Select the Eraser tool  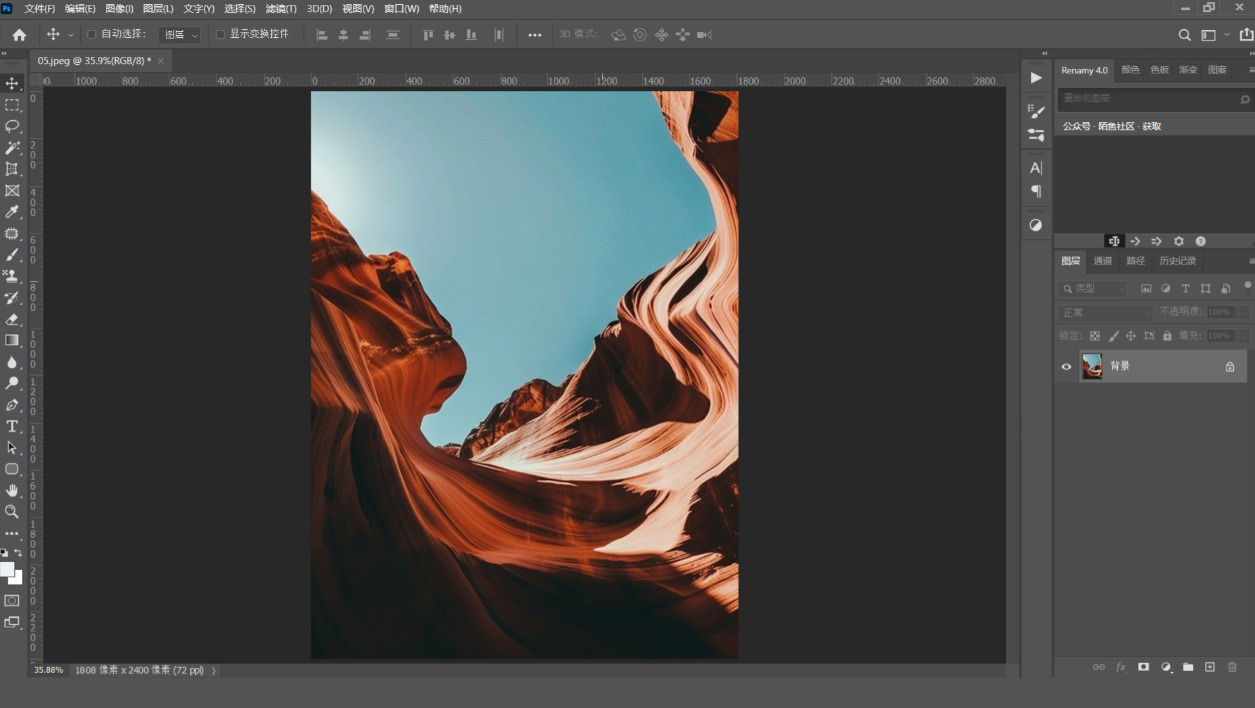click(12, 319)
